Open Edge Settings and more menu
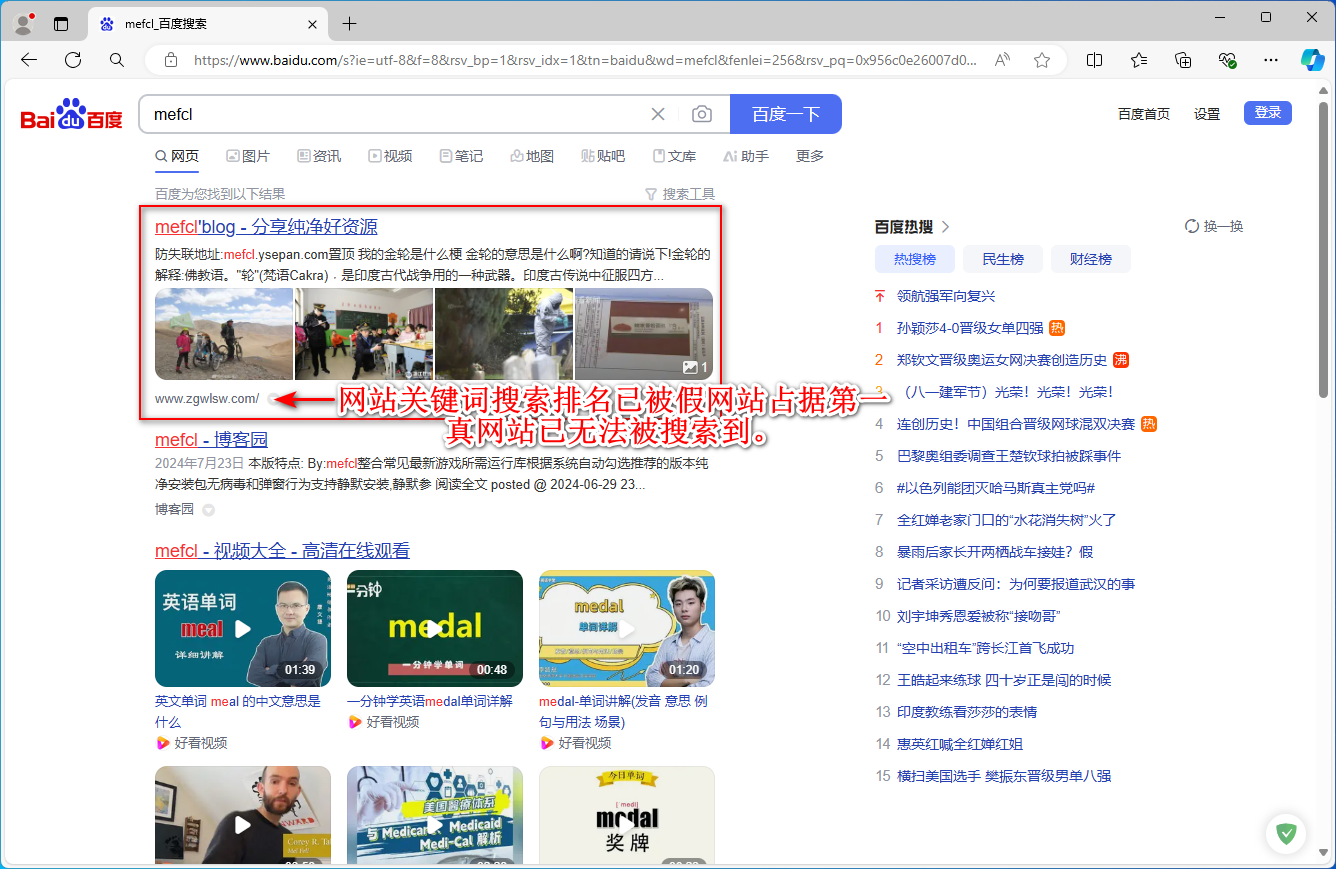This screenshot has height=869, width=1336. 1271,60
